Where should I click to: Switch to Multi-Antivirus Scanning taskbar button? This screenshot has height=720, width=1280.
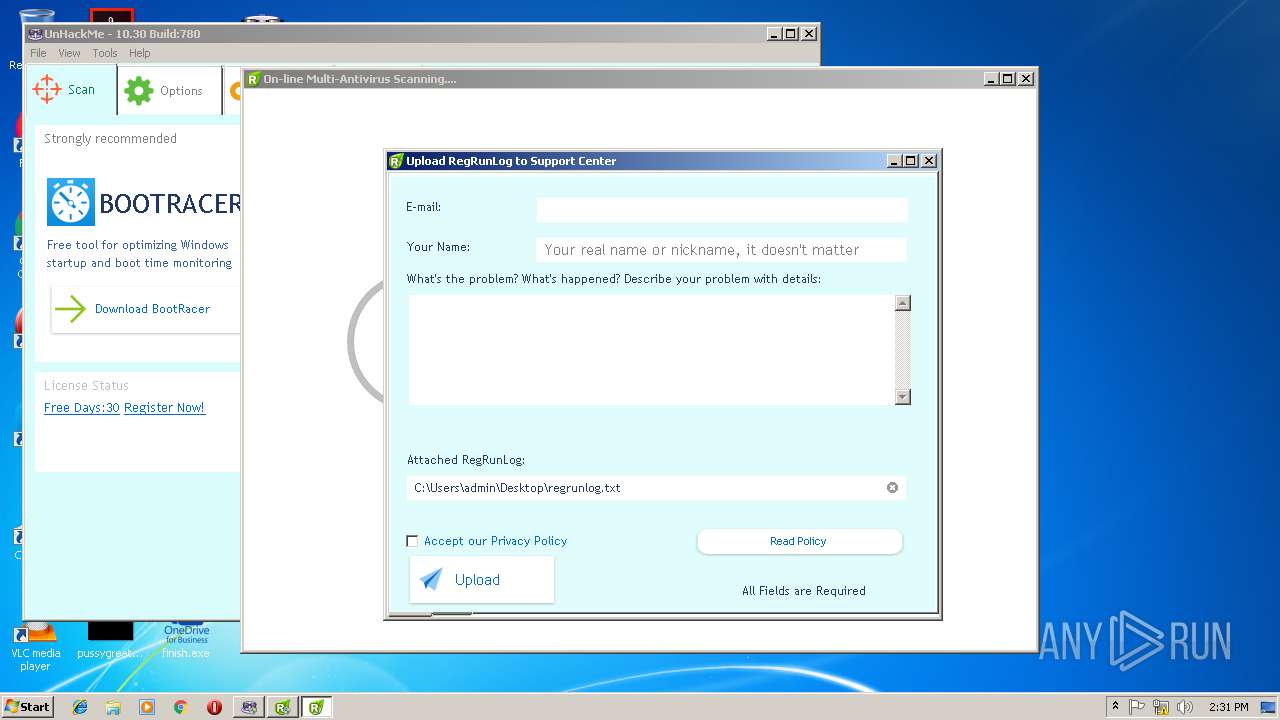[x=283, y=707]
